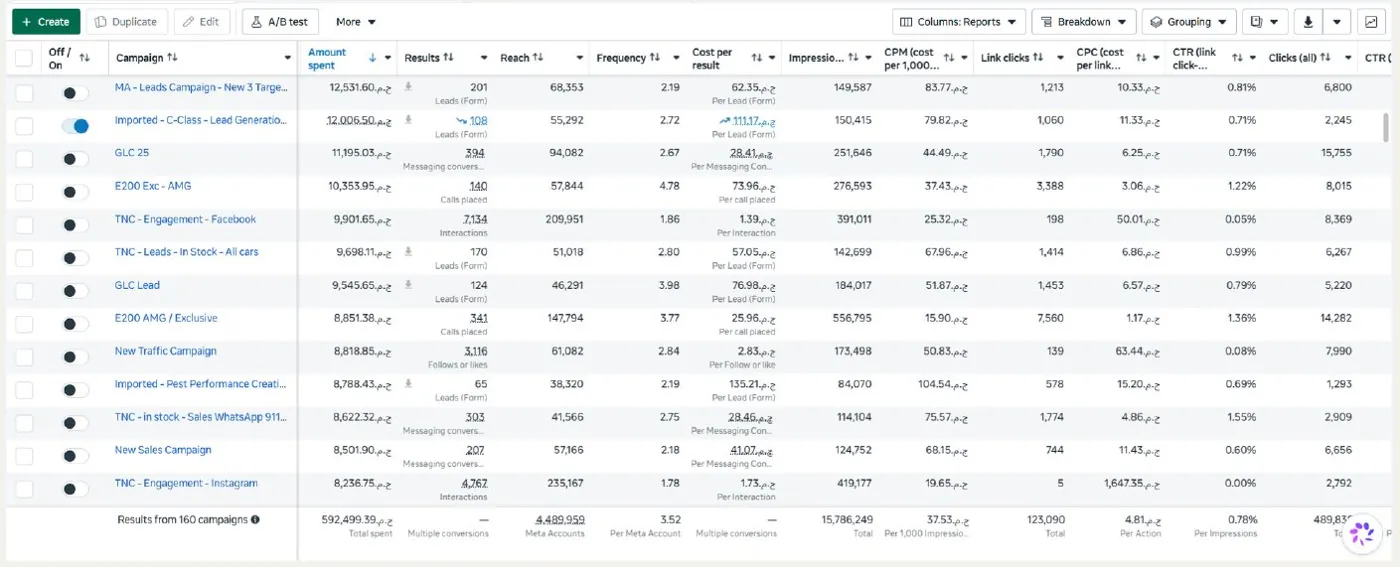
Task: Click the Clicks (all) column header label
Action: coord(1292,58)
